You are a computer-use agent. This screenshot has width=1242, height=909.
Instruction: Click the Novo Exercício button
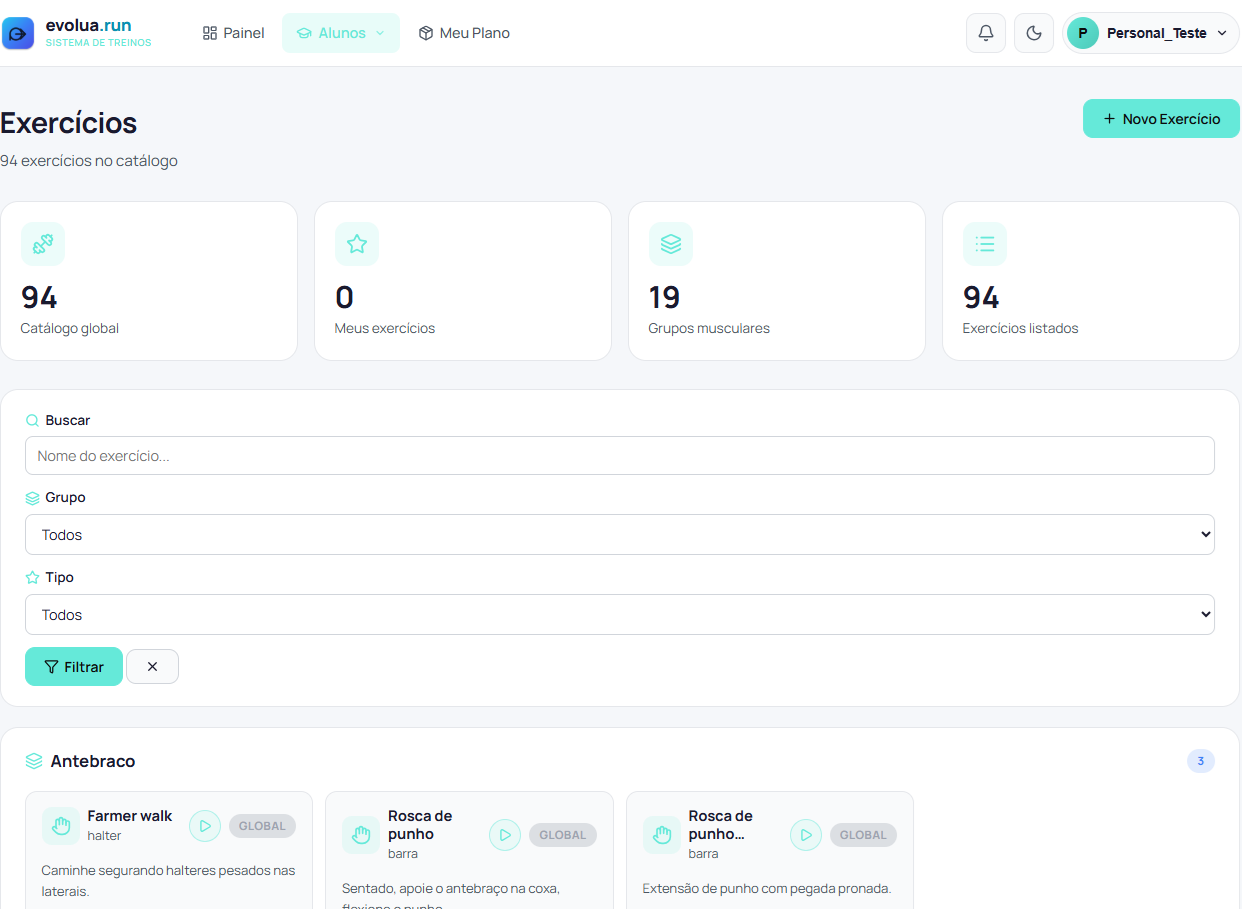click(x=1161, y=119)
